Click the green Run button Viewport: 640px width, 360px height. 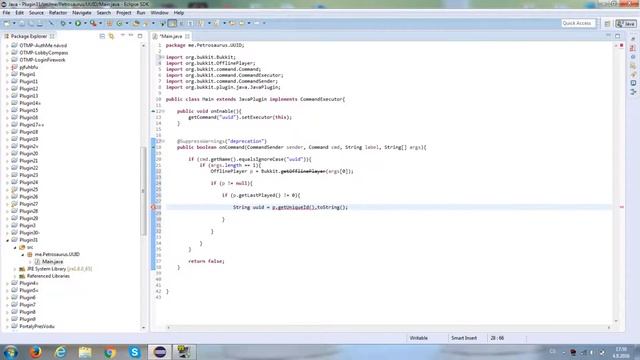coord(78,23)
